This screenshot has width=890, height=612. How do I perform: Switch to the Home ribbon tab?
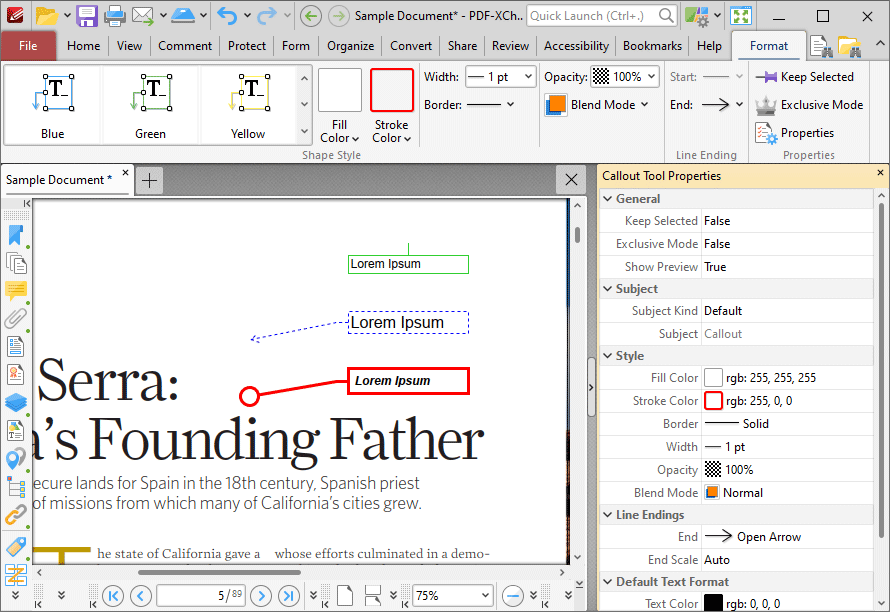pos(83,46)
